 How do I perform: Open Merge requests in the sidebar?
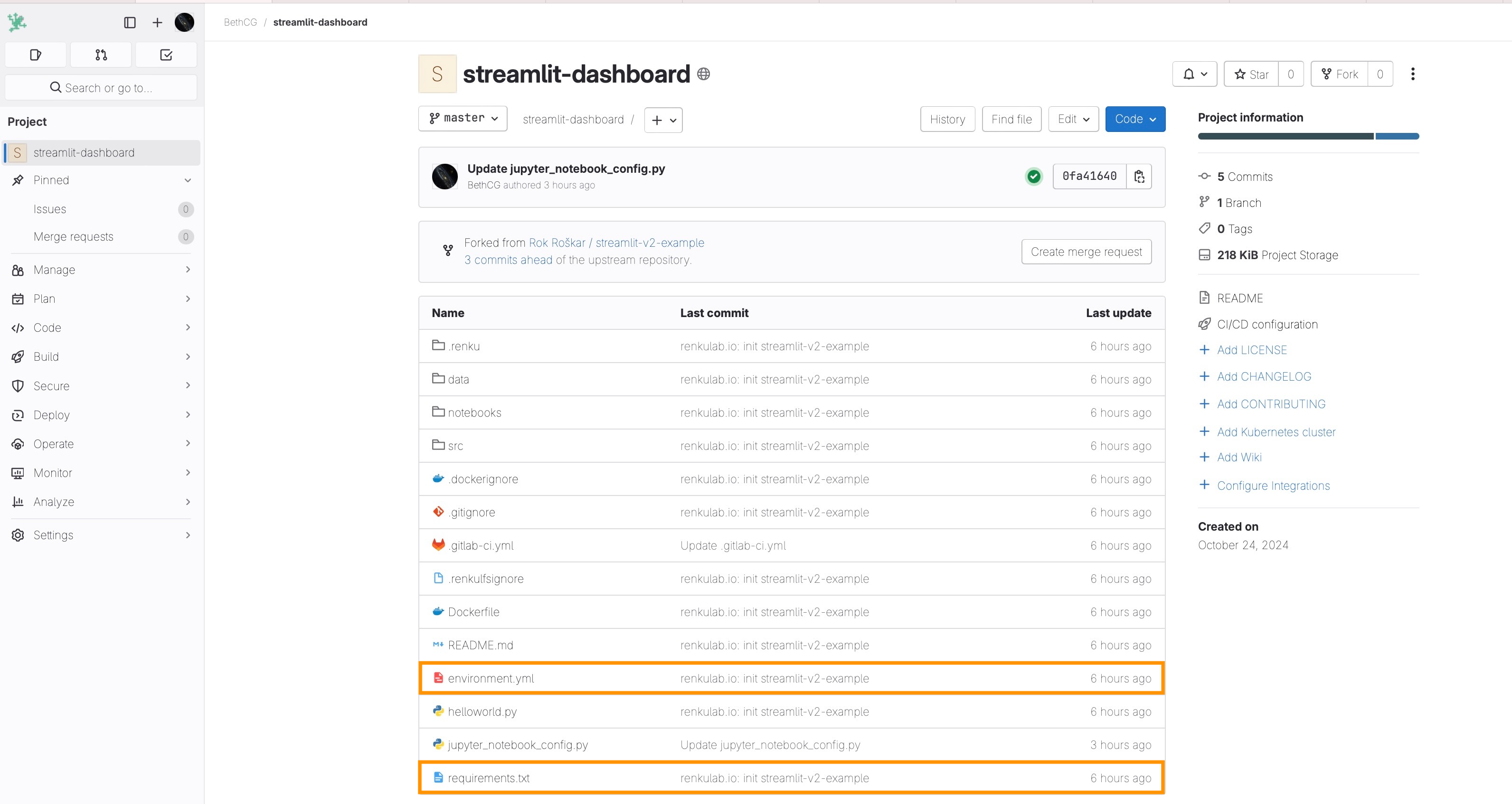(x=101, y=236)
